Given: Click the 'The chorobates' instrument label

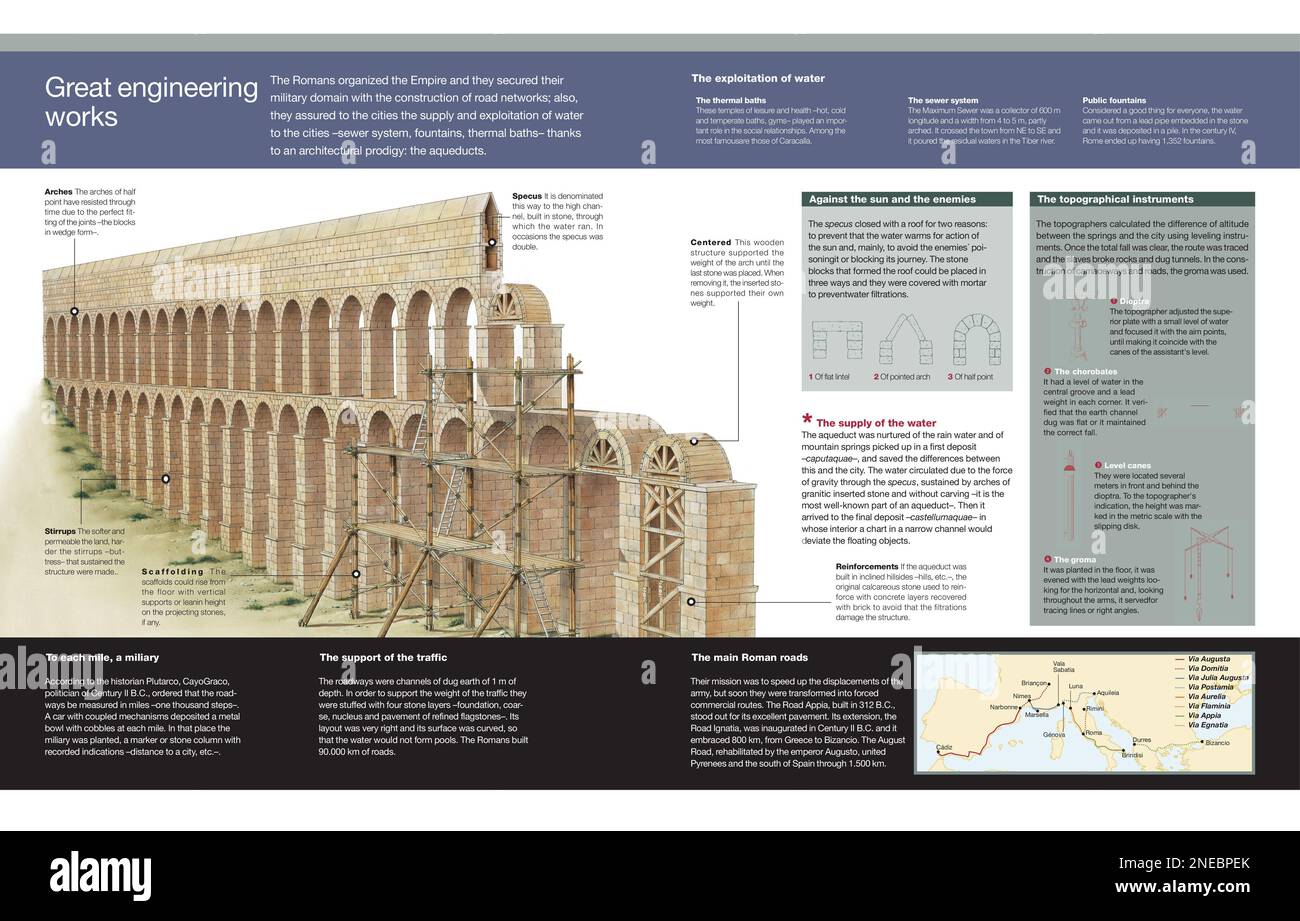Looking at the screenshot, I should [1085, 371].
